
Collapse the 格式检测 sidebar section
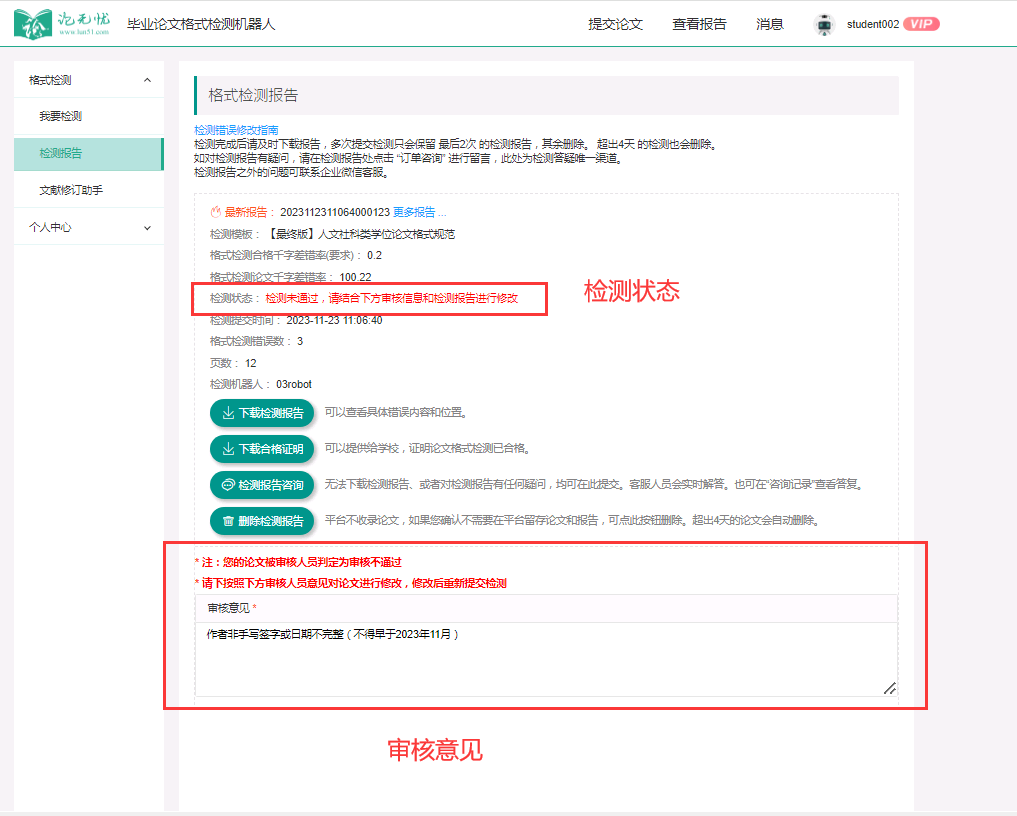(x=147, y=80)
